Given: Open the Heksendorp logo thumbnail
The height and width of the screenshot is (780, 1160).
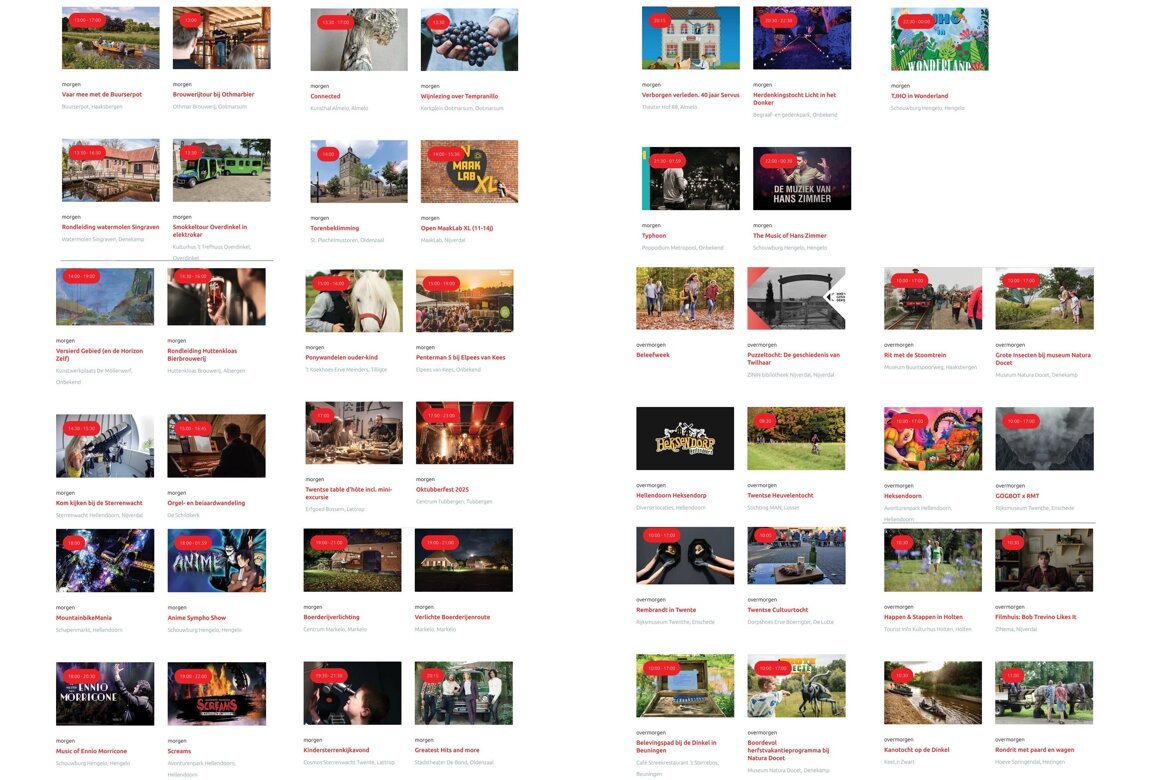Looking at the screenshot, I should coord(684,439).
